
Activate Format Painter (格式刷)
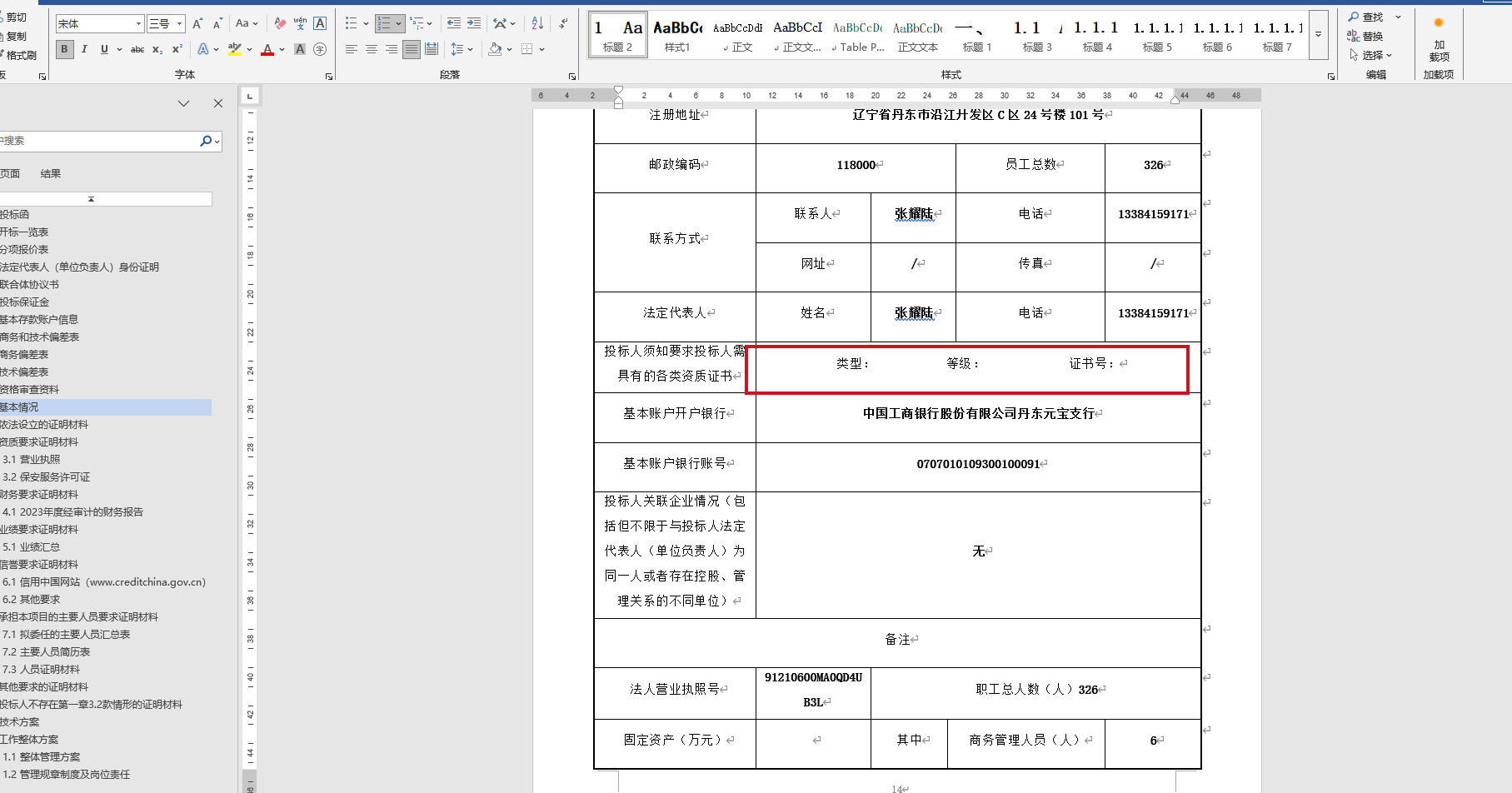click(x=20, y=56)
